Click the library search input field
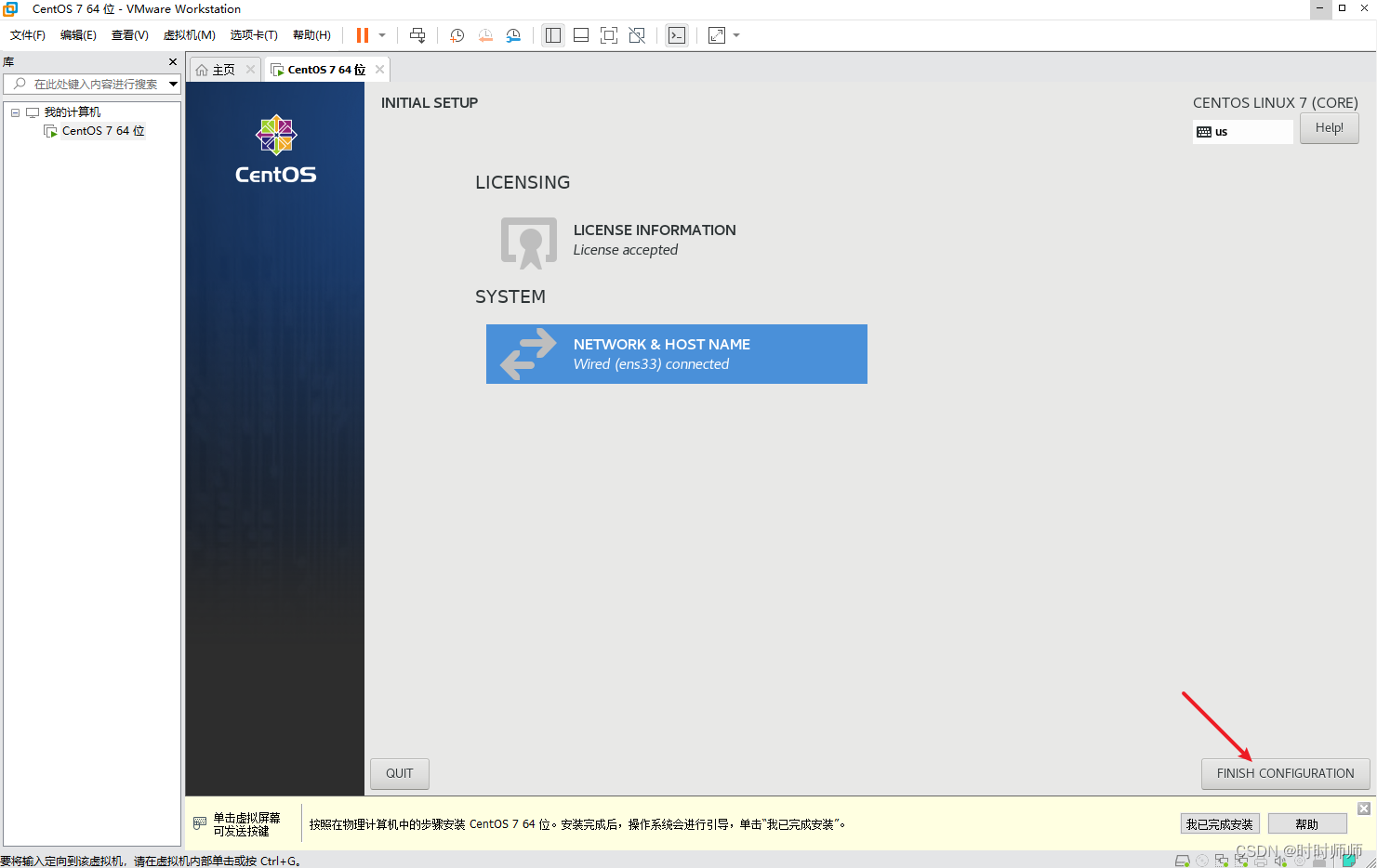The height and width of the screenshot is (868, 1377). pos(86,84)
